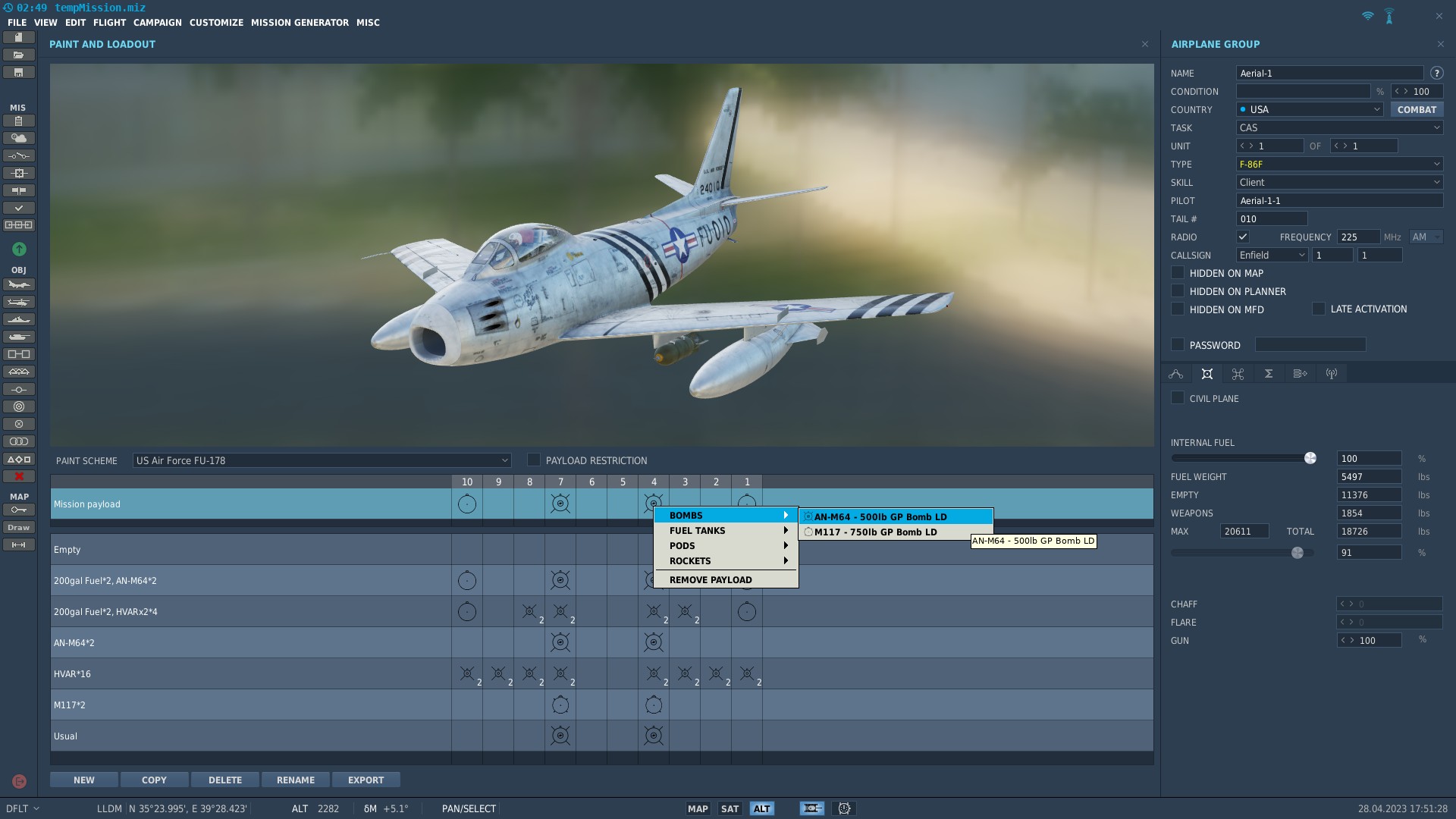This screenshot has width=1456, height=819.
Task: Choose AN-M64 500lb GP Bomb LD
Action: coord(896,516)
